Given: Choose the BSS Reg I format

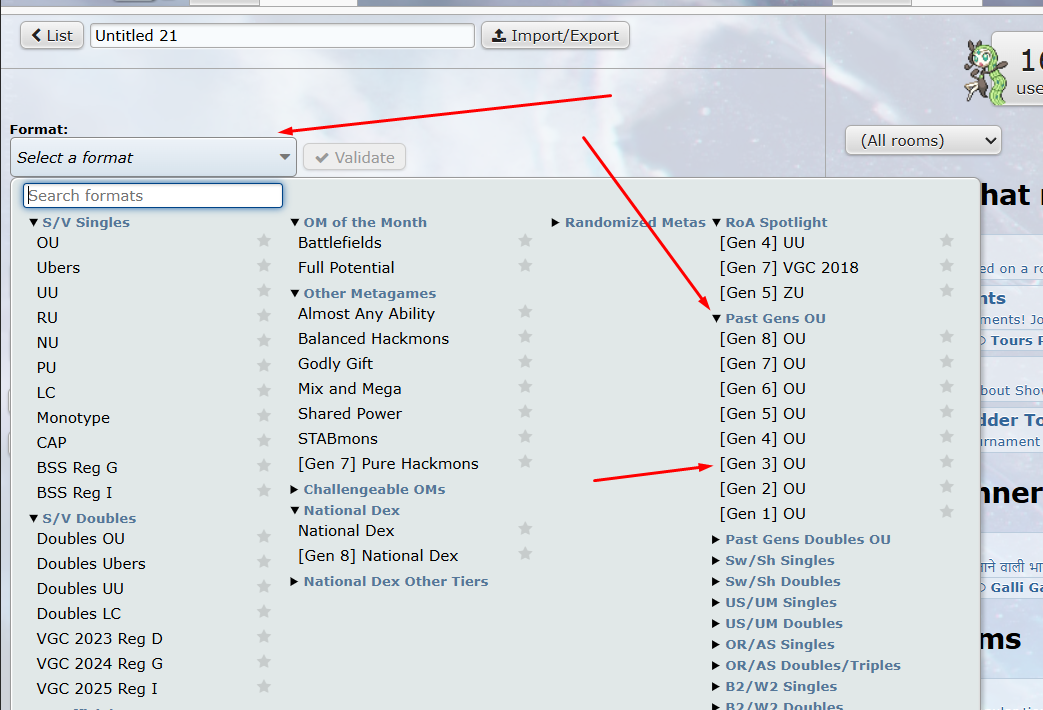Looking at the screenshot, I should point(74,493).
